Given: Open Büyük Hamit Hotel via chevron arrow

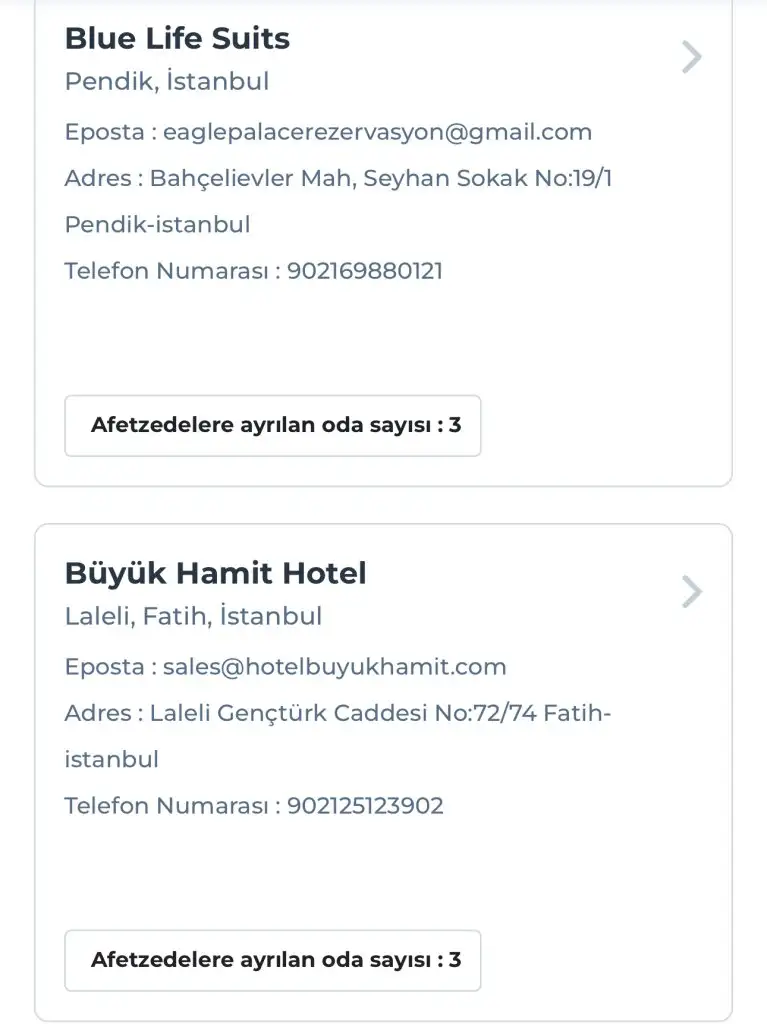Looking at the screenshot, I should 691,593.
